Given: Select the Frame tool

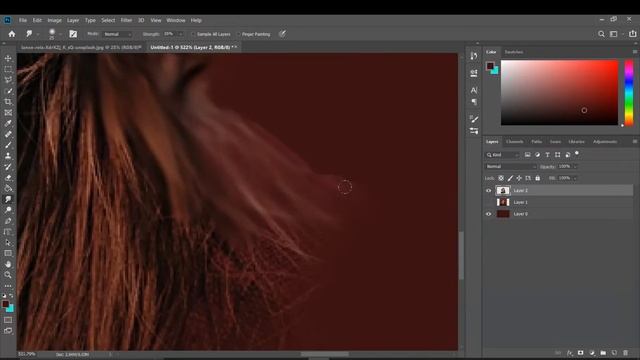Looking at the screenshot, I should click(8, 113).
